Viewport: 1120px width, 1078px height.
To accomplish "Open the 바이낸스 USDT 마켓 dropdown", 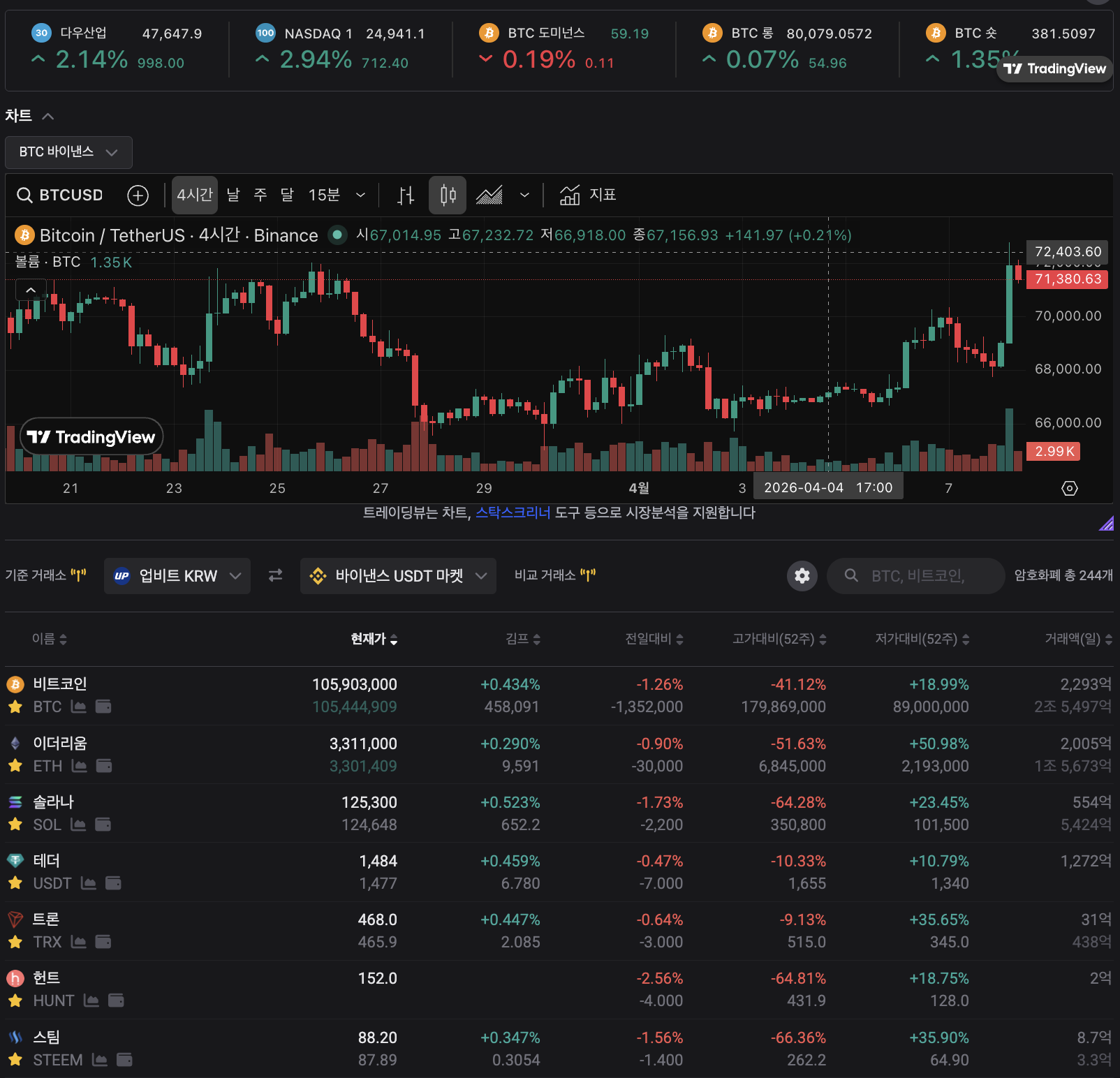I will coord(398,576).
